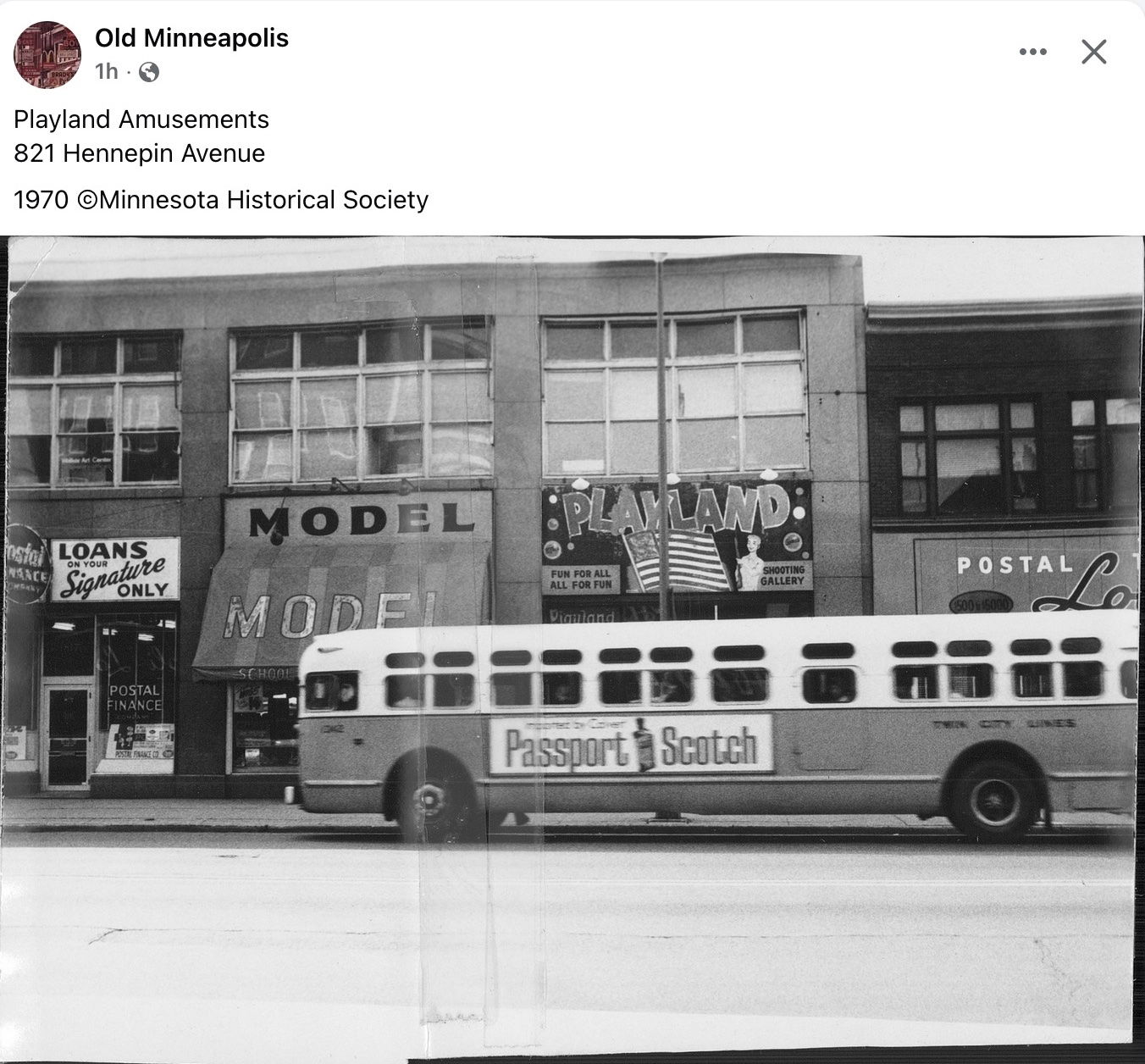Click the Twin City Lines bus lettering

[1004, 723]
